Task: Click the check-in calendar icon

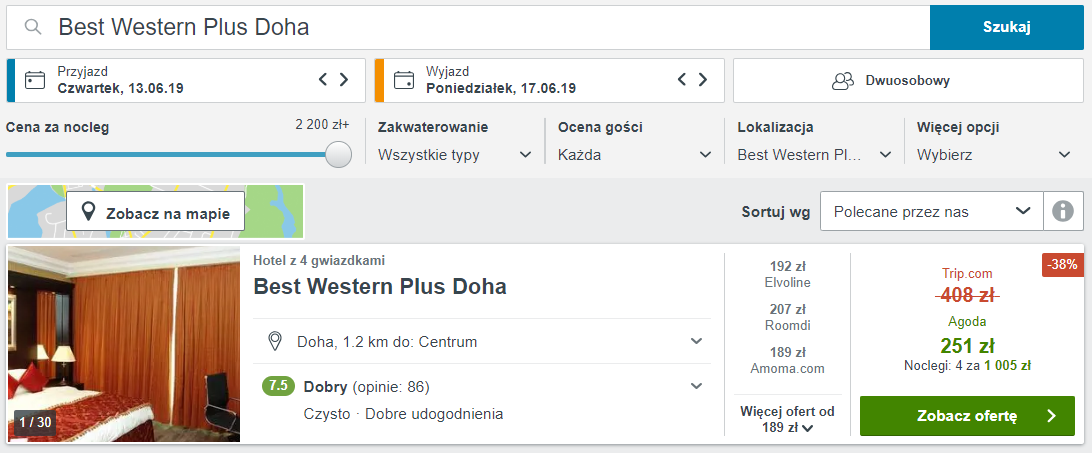Action: 34,80
